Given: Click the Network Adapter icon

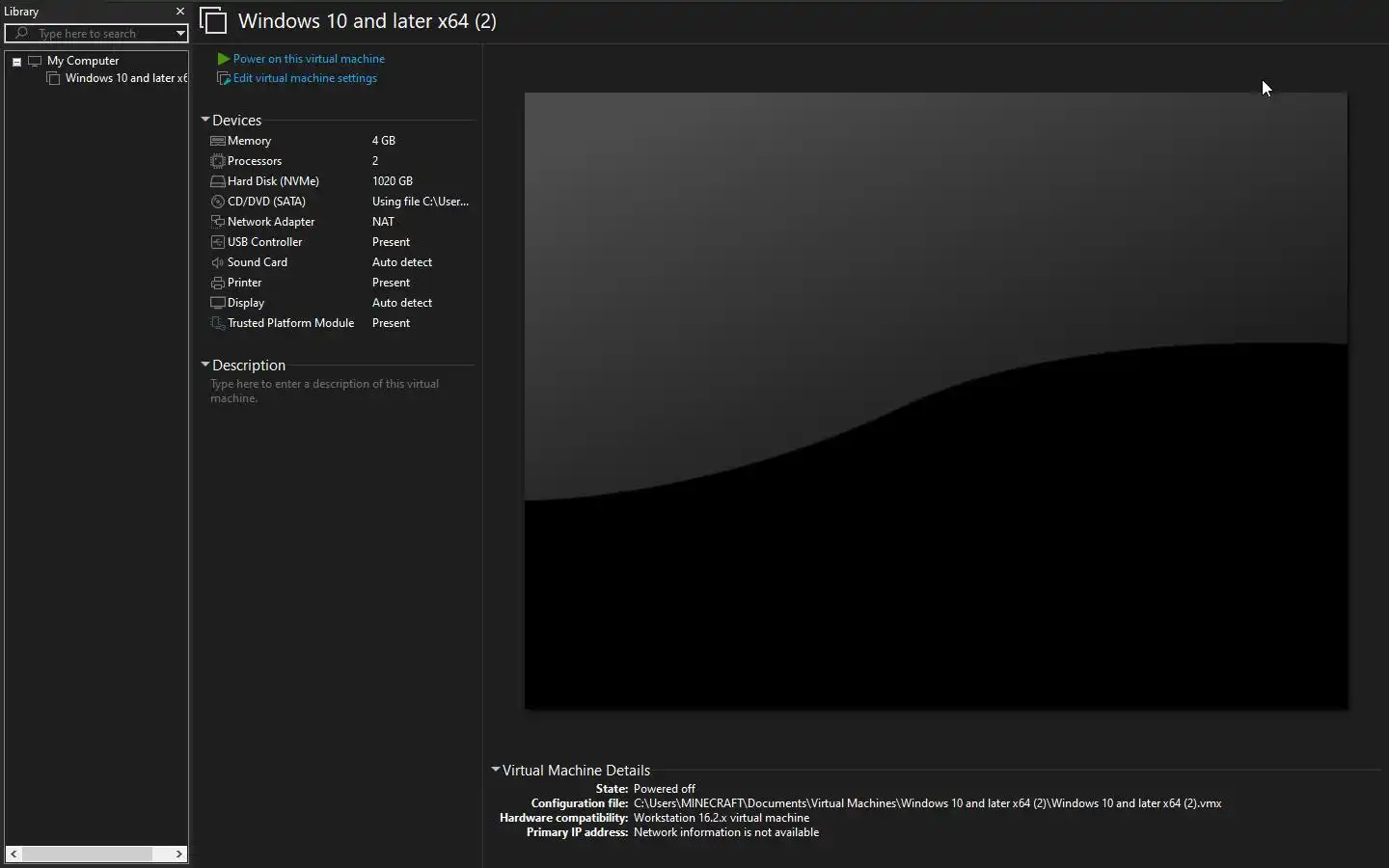Looking at the screenshot, I should tap(218, 222).
